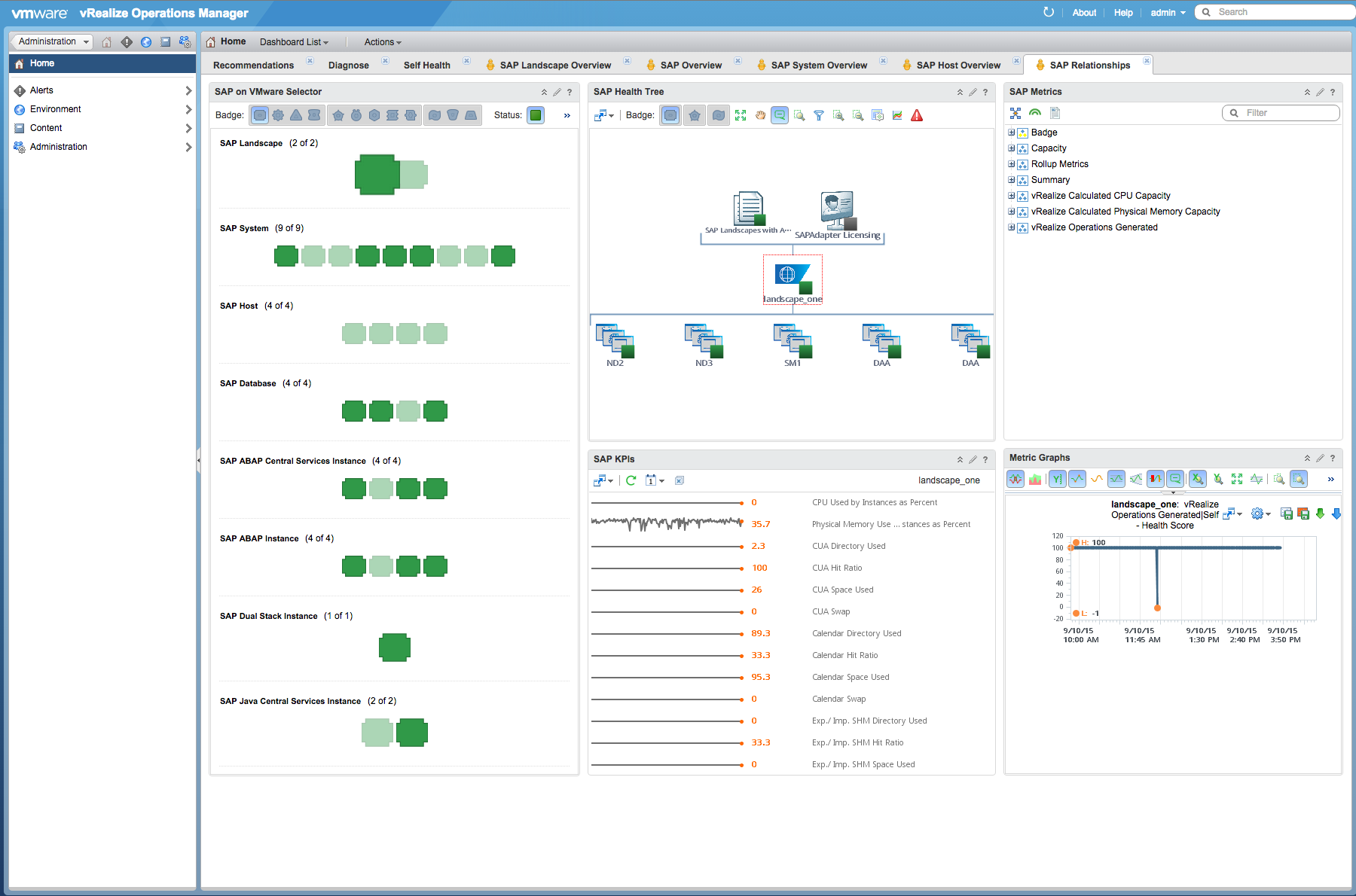1356x896 pixels.
Task: Click the fit-to-view icon in SAP Health Tree
Action: tap(741, 115)
